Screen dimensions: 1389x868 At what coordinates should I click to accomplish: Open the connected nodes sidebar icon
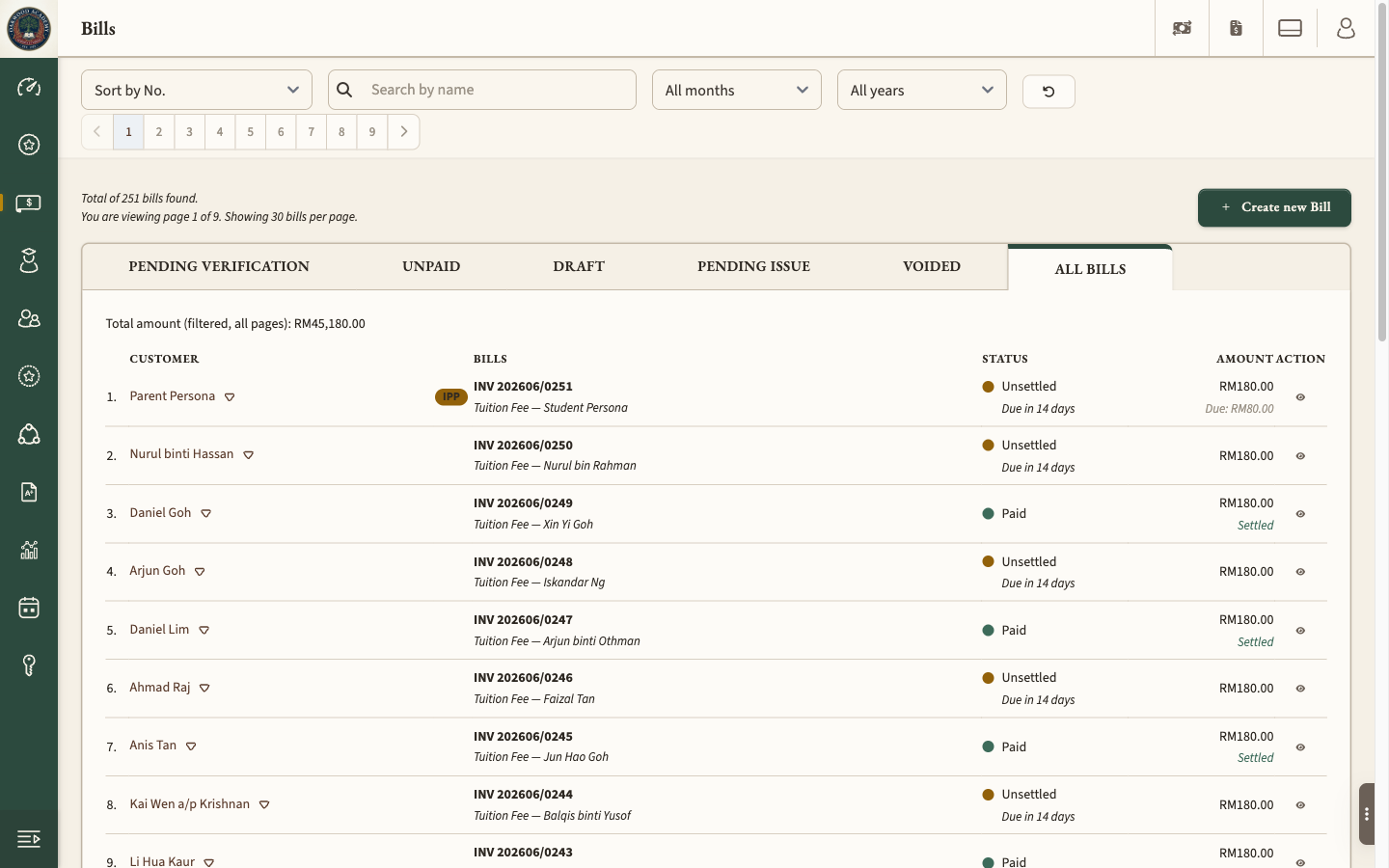point(29,434)
